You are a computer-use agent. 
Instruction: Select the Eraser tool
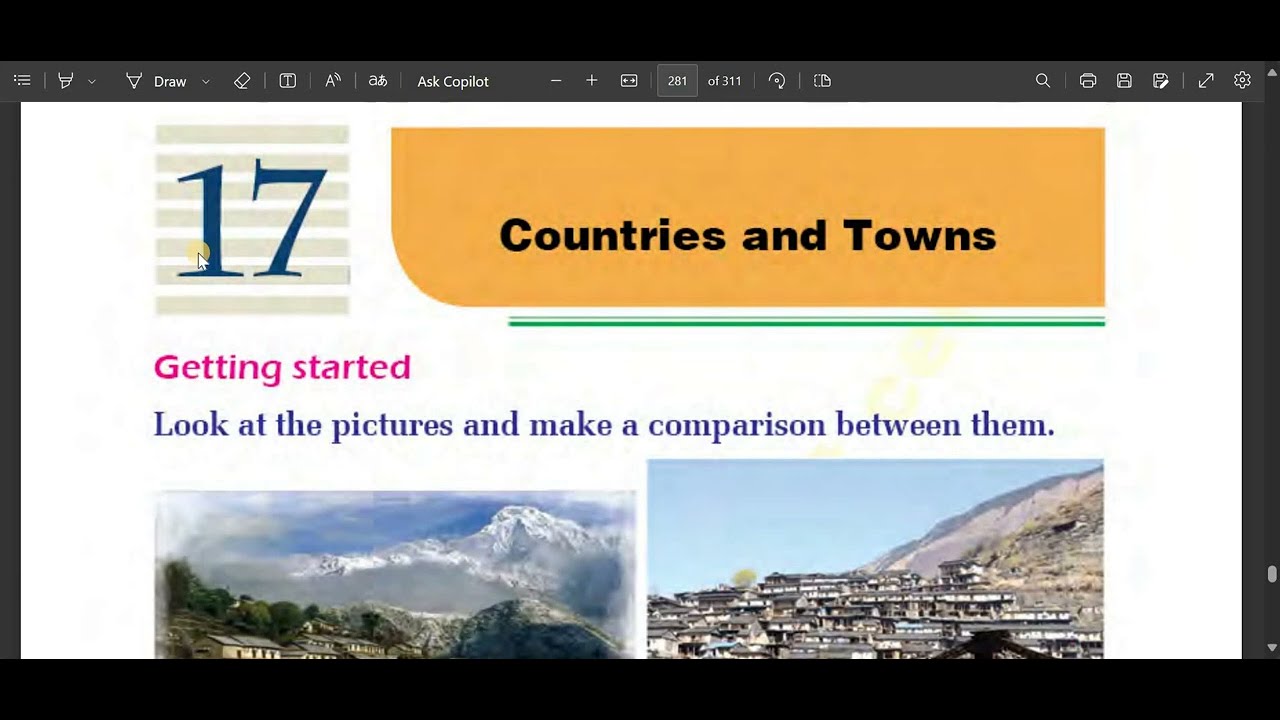242,81
